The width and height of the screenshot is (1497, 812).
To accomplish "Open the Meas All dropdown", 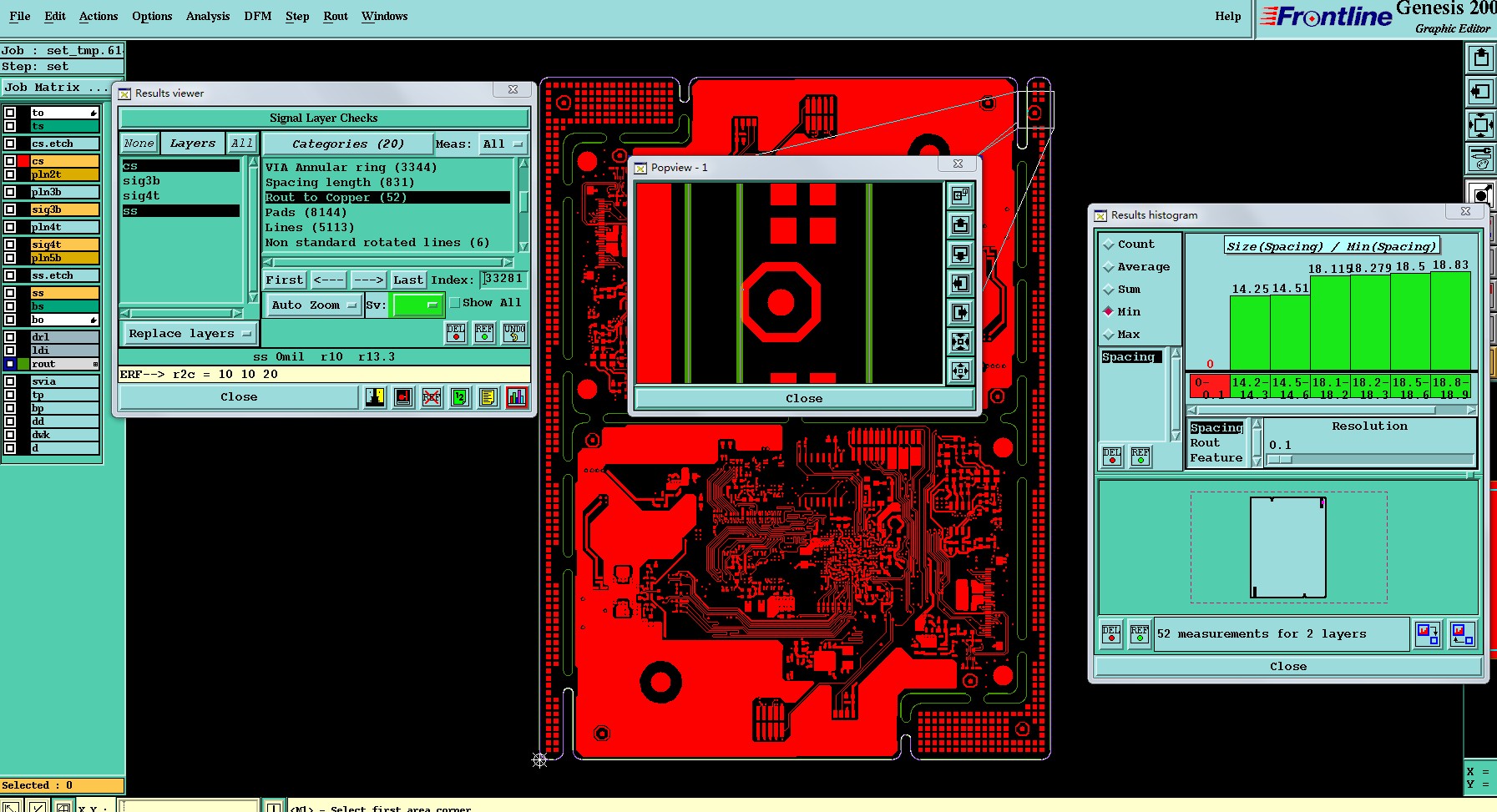I will tap(503, 144).
